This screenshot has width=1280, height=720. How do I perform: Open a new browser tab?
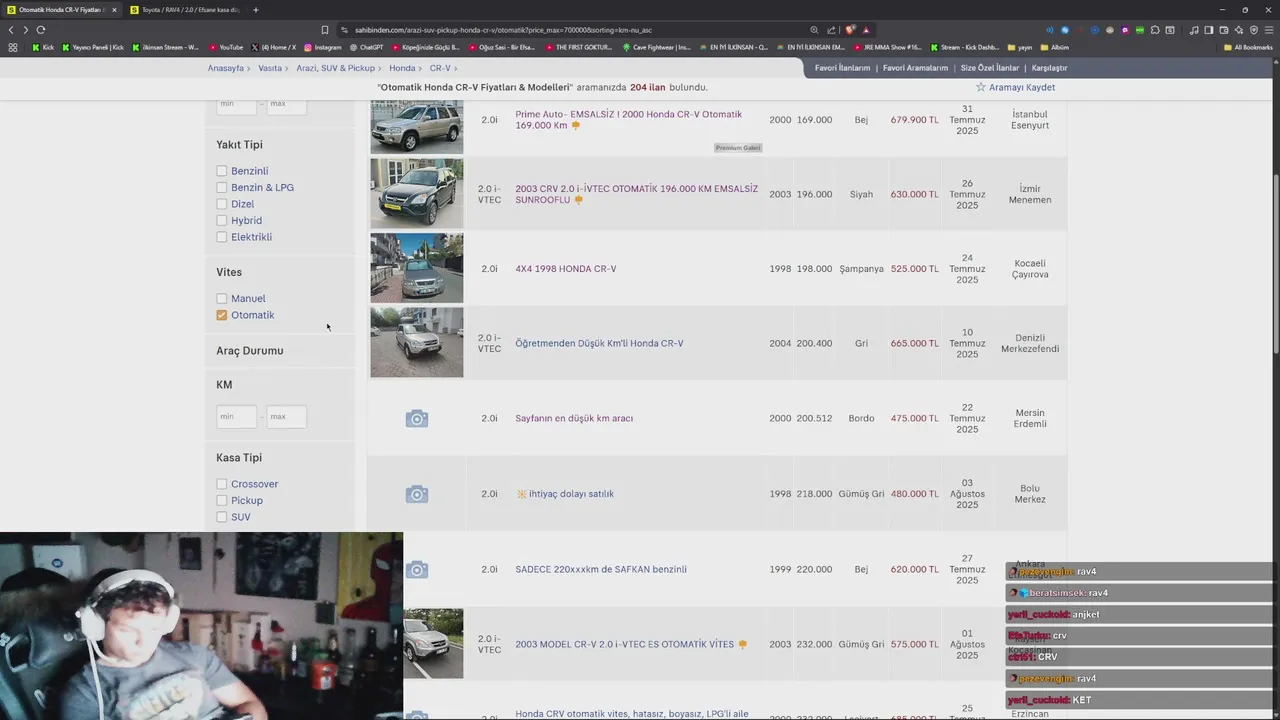[256, 10]
